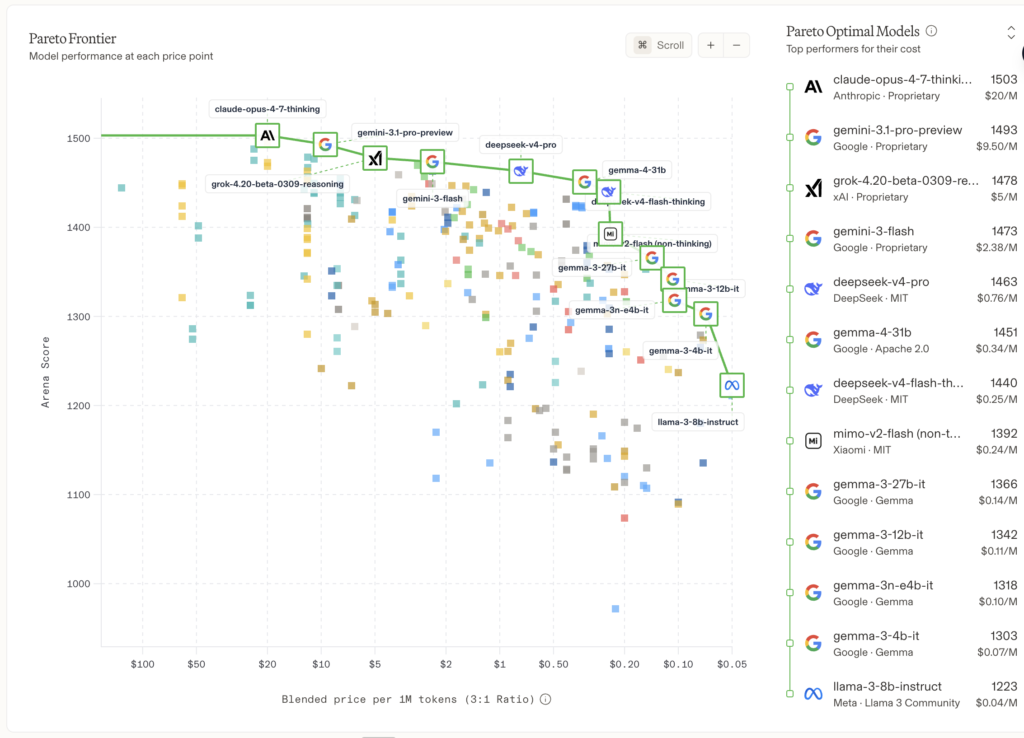Click xAI logo in grok-4.20 list row
This screenshot has width=1024, height=738.
(813, 188)
